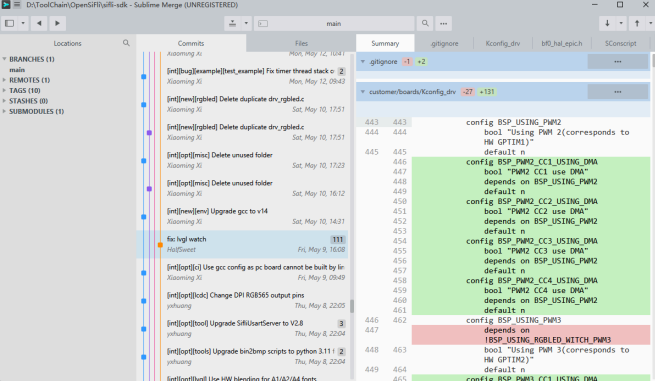This screenshot has width=655, height=382.
Task: Open the toolbar more options ellipsis
Action: click(444, 23)
